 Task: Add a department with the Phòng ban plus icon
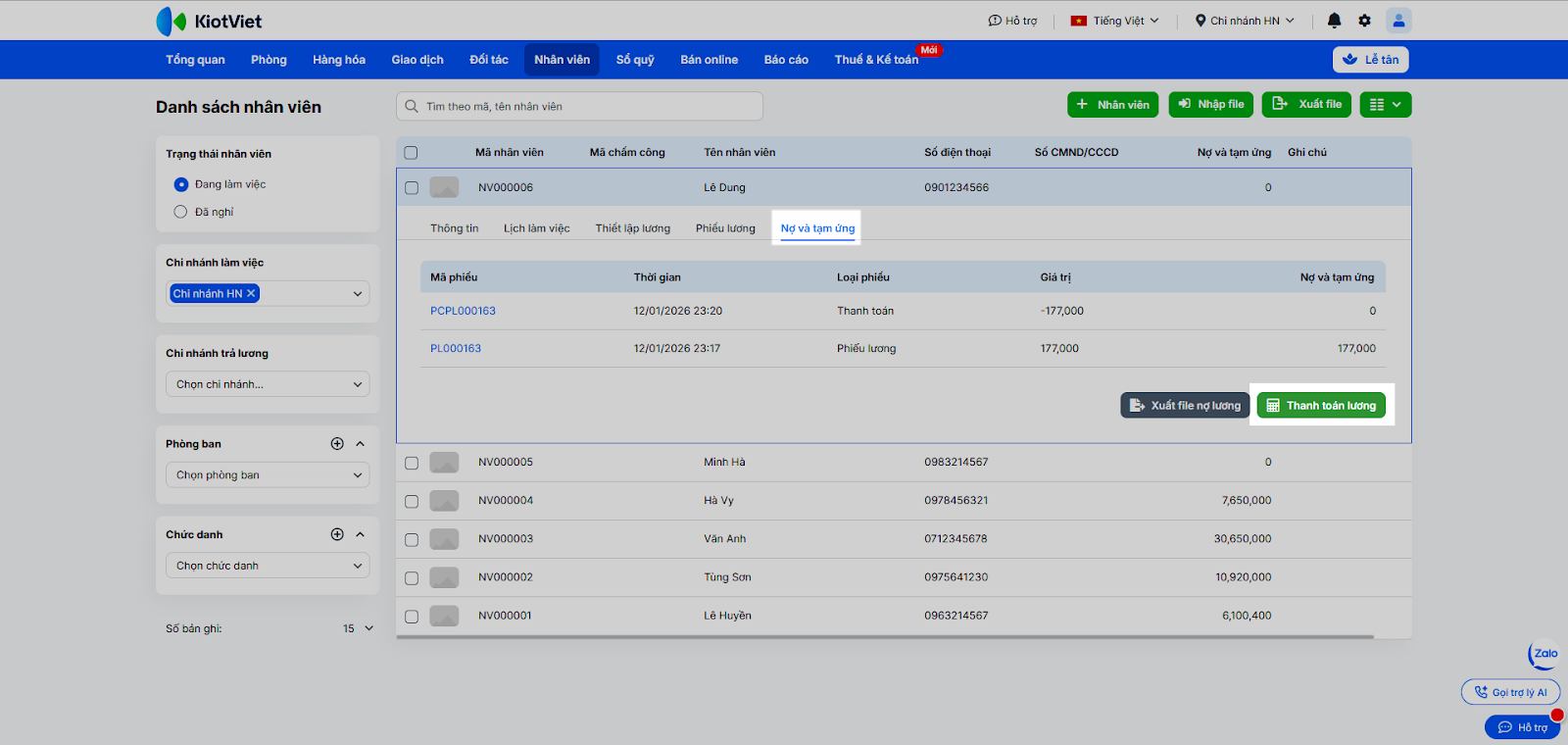pos(337,444)
